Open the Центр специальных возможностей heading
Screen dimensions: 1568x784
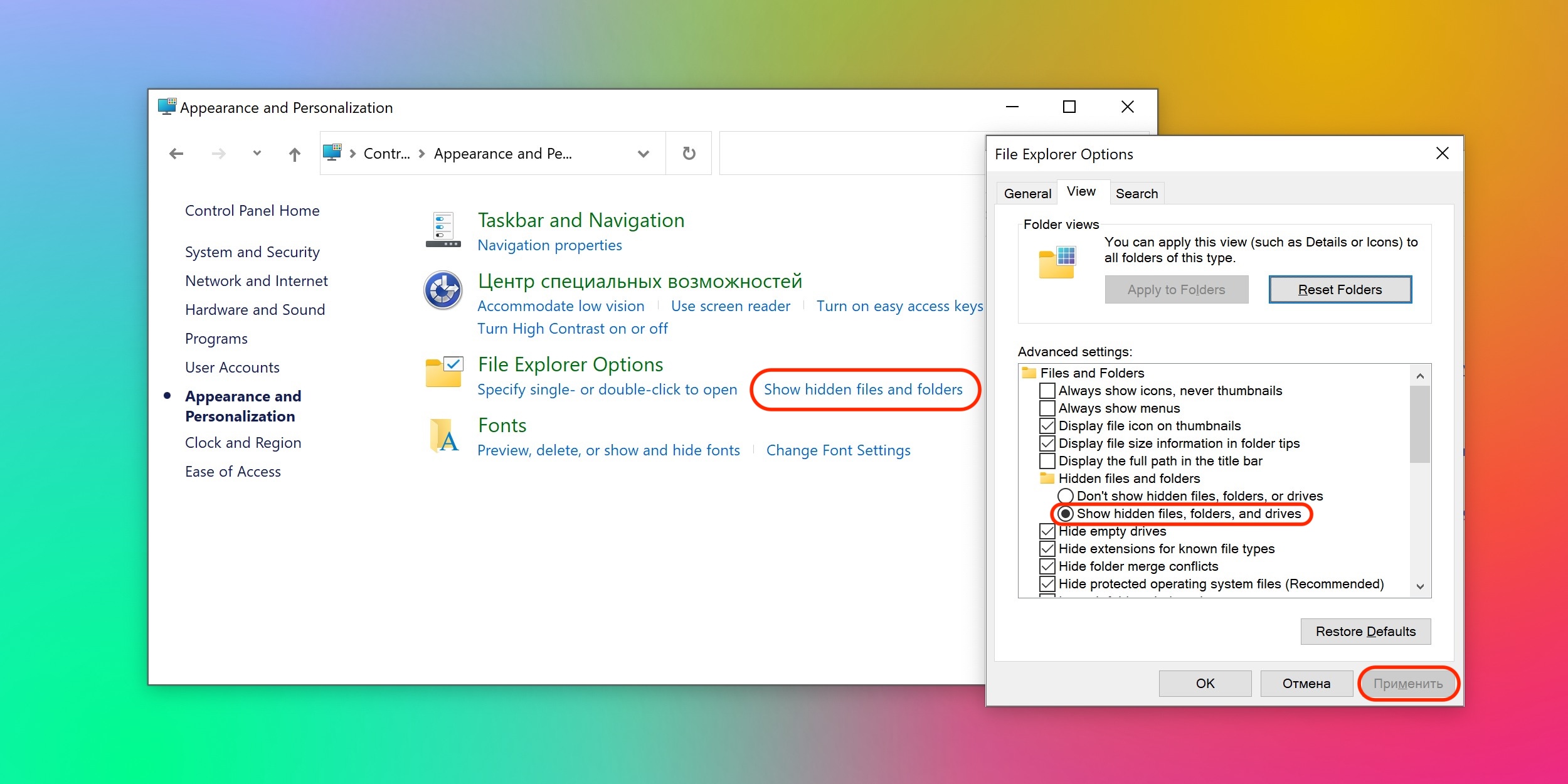[640, 281]
